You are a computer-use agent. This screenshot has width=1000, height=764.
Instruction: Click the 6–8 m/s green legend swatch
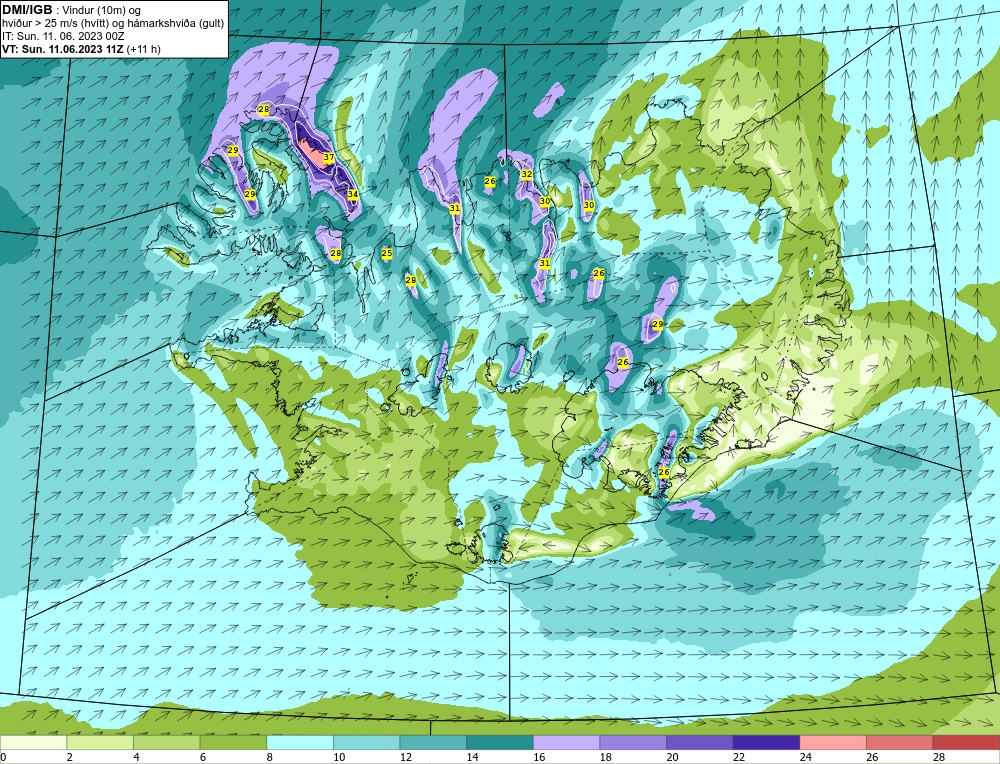pos(233,742)
